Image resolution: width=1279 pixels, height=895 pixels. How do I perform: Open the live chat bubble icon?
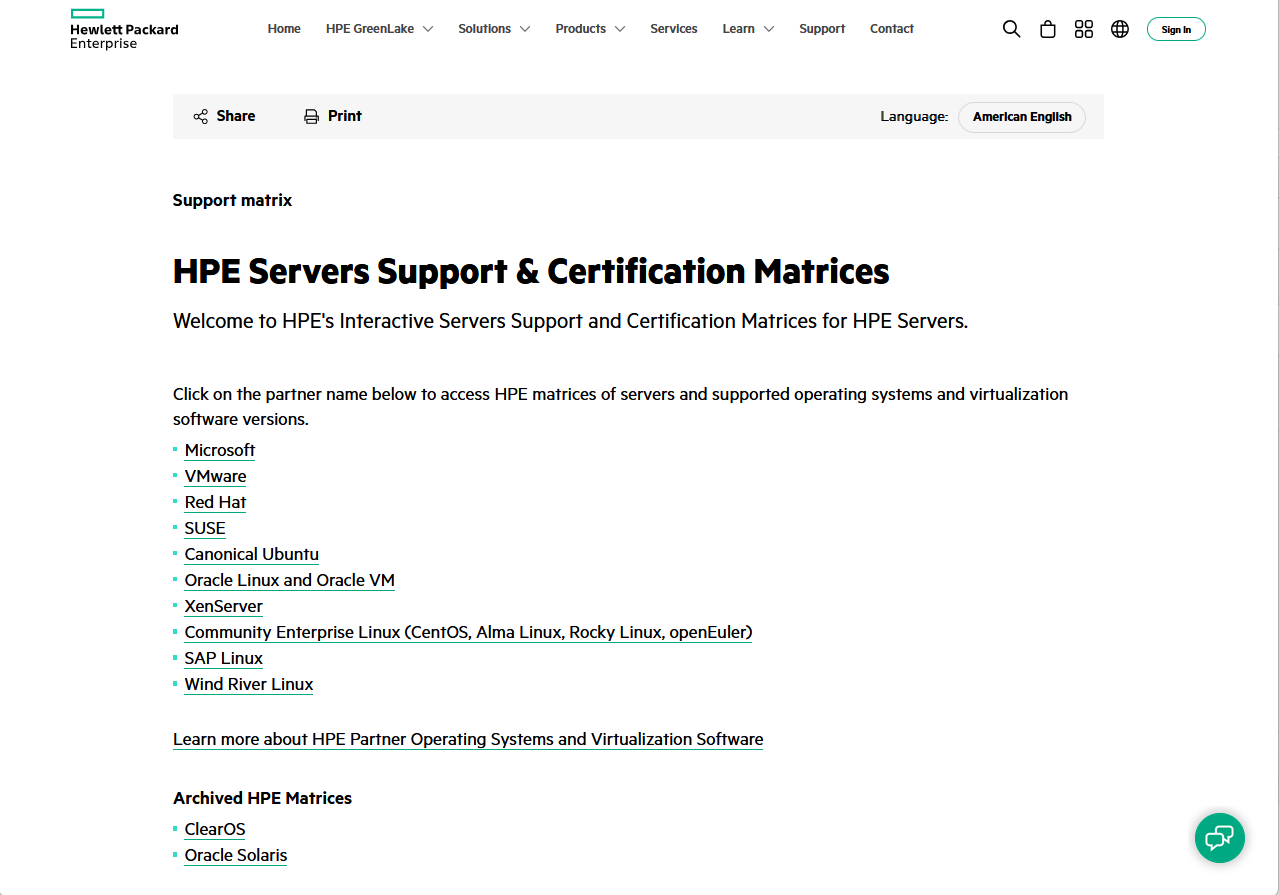[1220, 838]
